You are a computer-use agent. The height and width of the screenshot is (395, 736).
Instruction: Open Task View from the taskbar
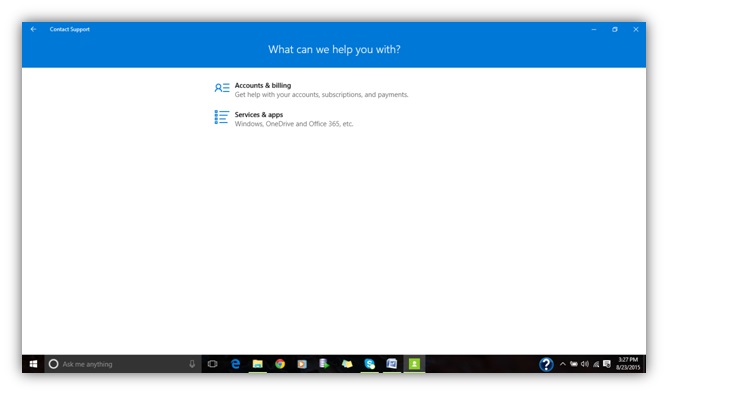tap(213, 364)
